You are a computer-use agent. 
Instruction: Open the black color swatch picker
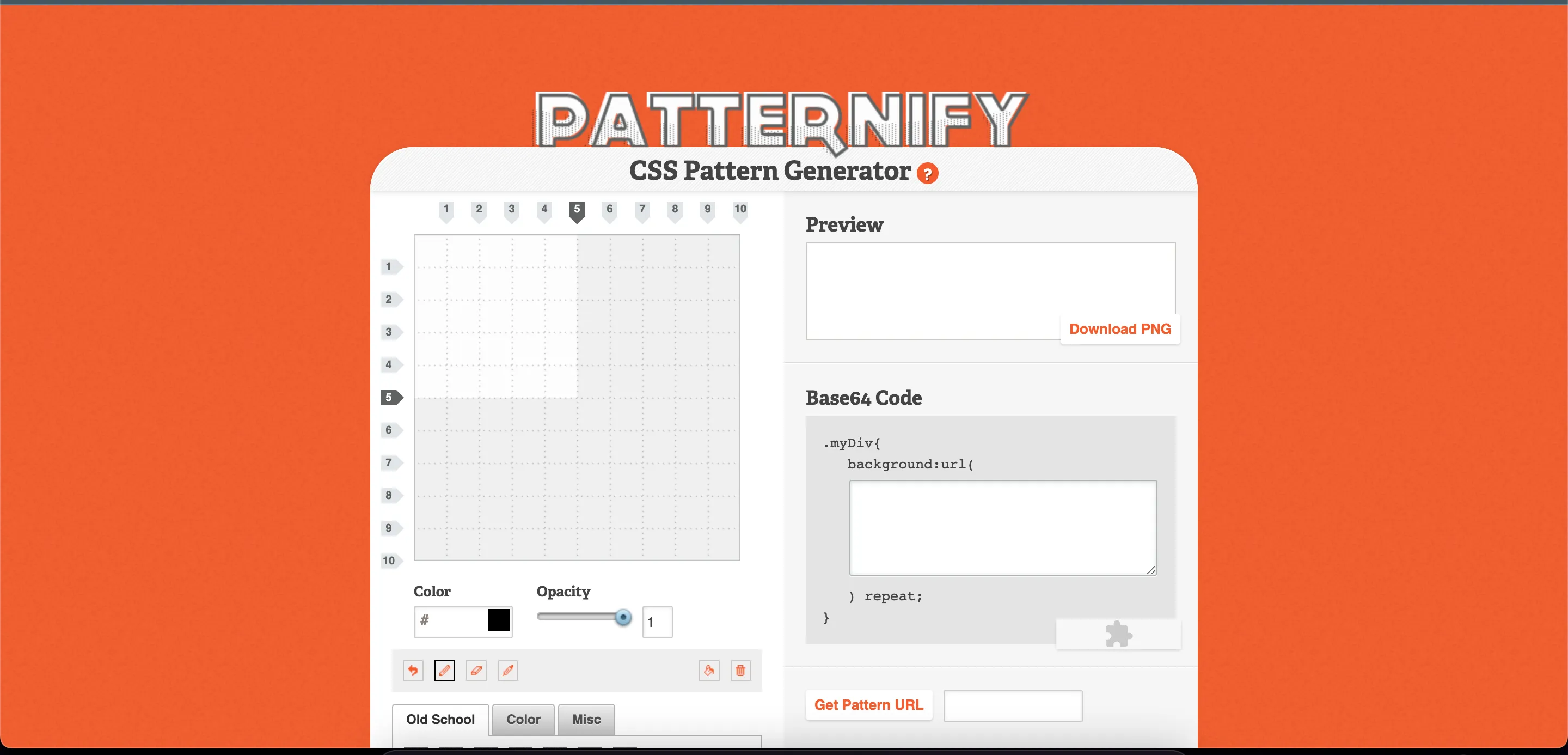[x=498, y=621]
